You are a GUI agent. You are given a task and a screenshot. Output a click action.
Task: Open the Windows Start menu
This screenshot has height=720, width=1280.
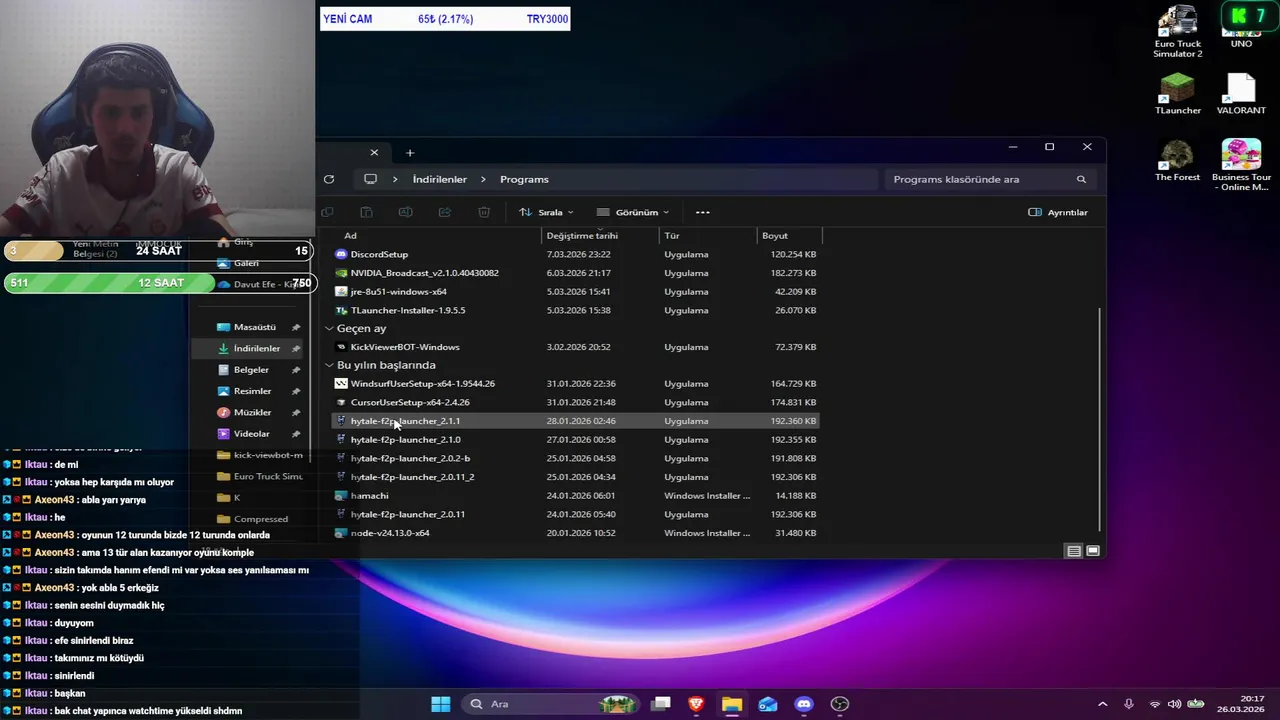click(440, 704)
